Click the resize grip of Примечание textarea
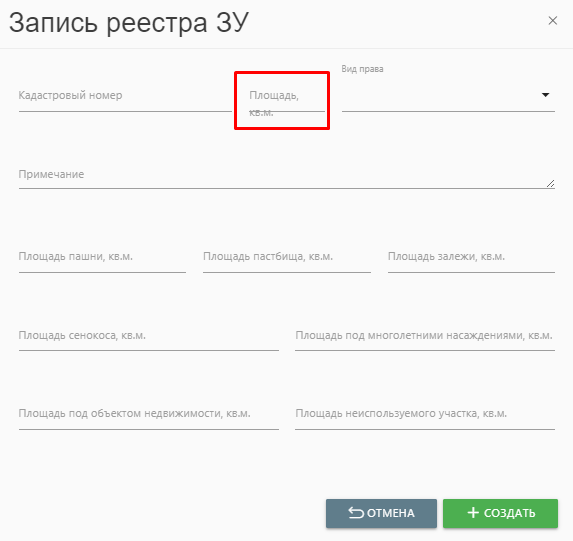 (550, 184)
